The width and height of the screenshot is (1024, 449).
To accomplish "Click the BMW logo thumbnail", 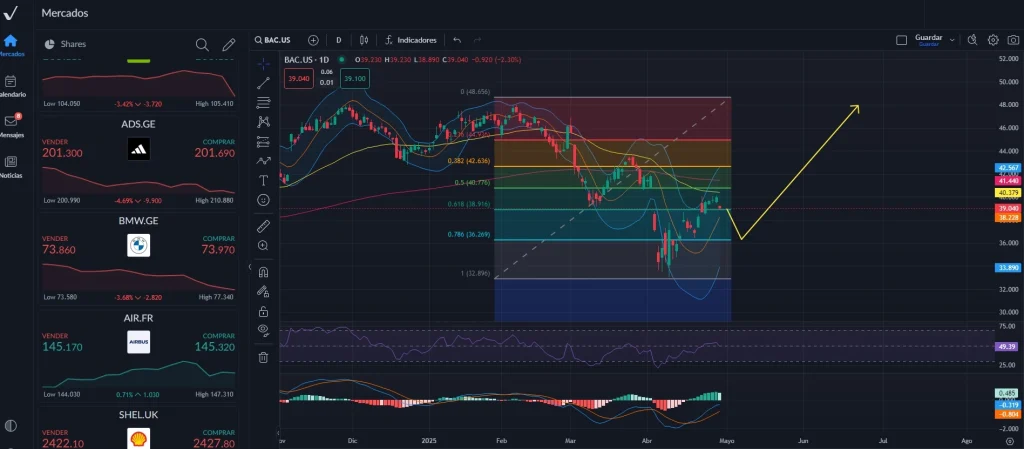I will (138, 245).
